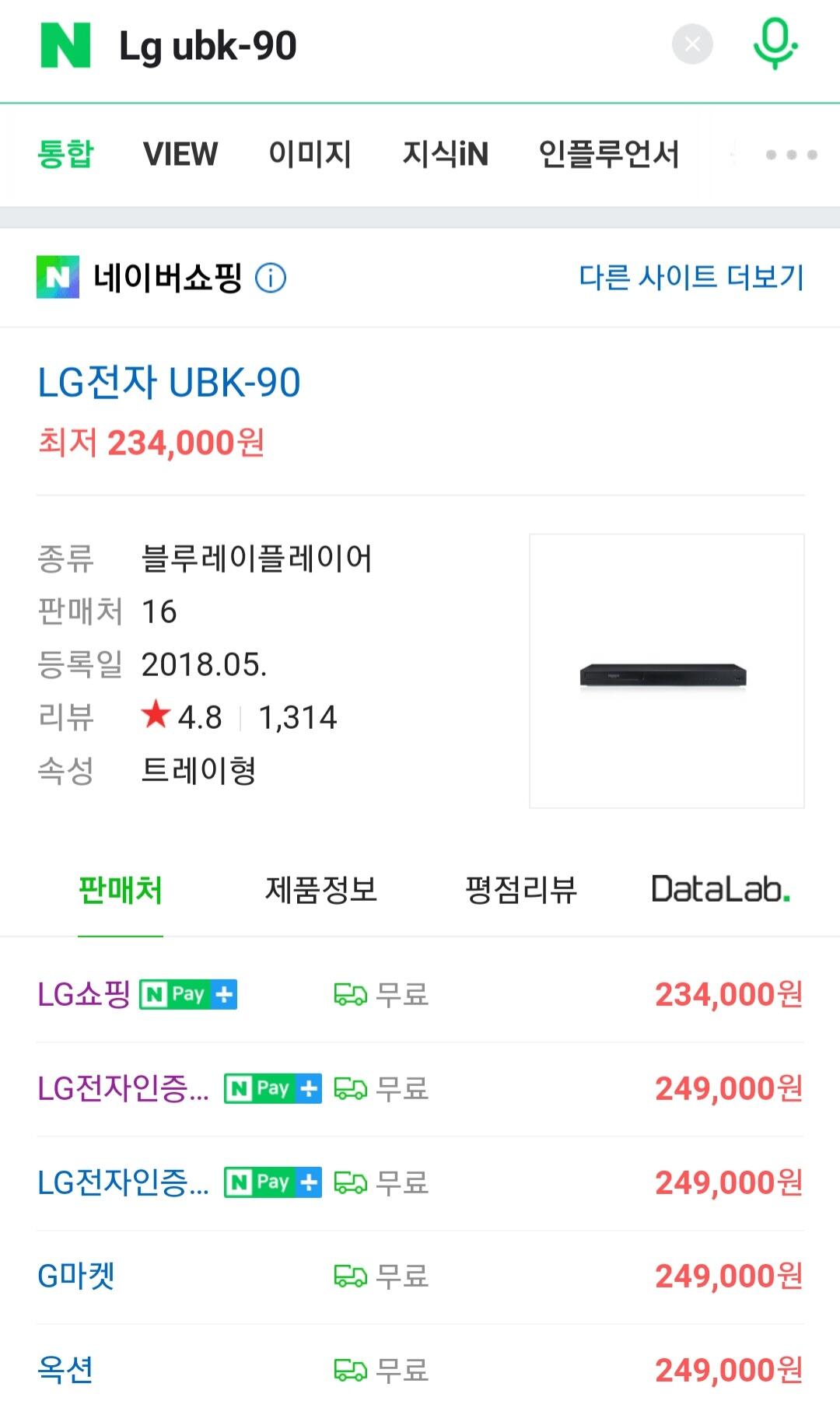Show the 평점리뷰 tab

tap(521, 890)
